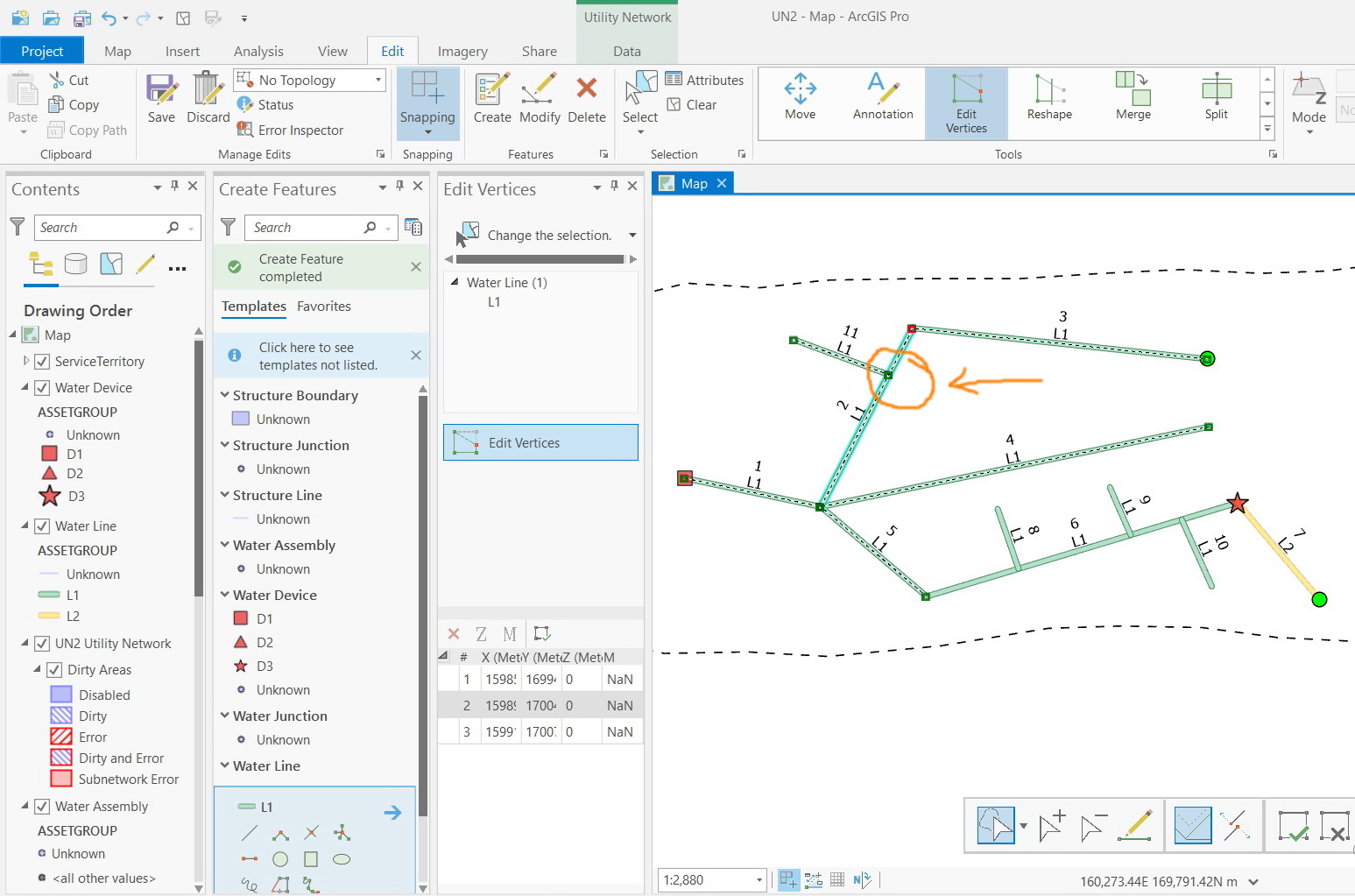Toggle ServiceTerritory layer visibility

click(42, 361)
